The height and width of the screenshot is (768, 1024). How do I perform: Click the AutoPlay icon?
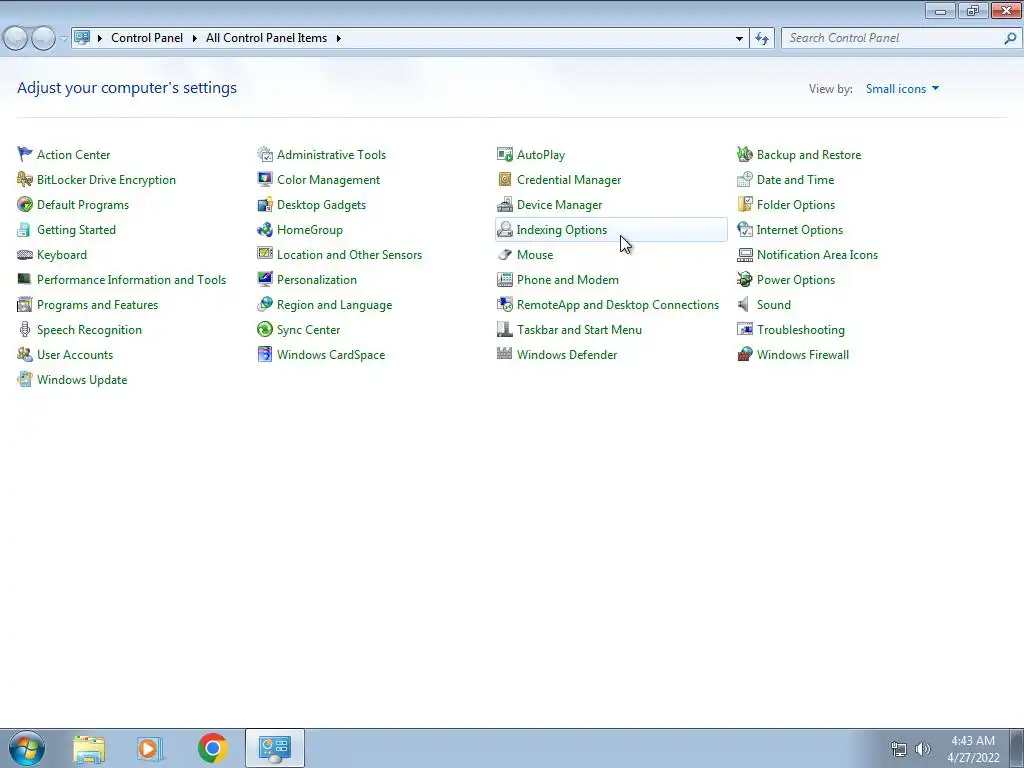tap(505, 154)
